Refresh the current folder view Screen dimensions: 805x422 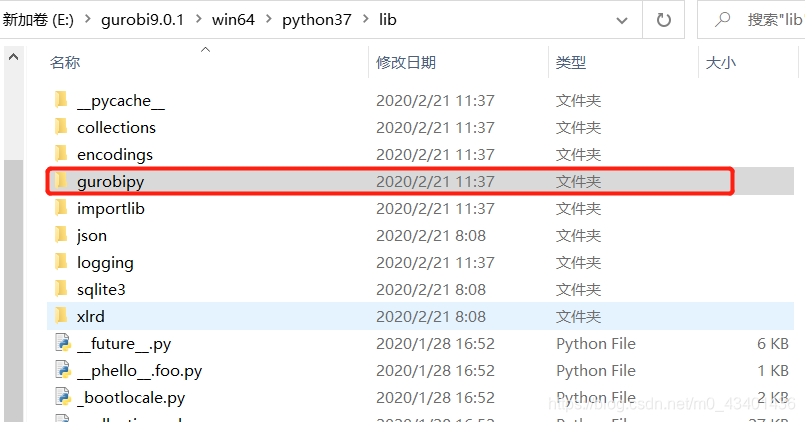(663, 20)
